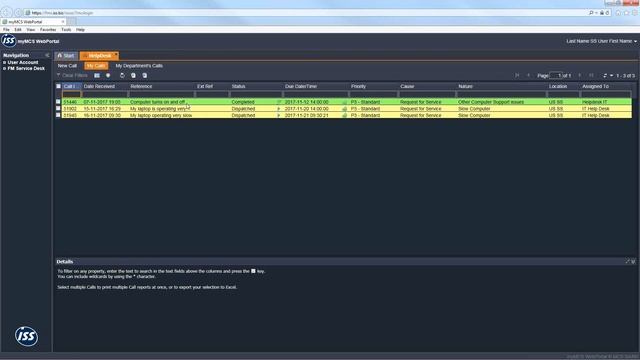
Task: Click the ISS logo in the top header
Action: tap(8, 41)
